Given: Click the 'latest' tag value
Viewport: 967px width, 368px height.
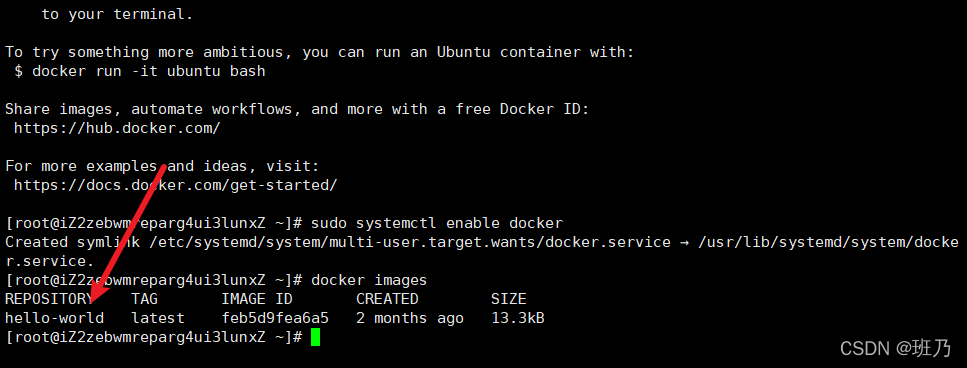Looking at the screenshot, I should coord(158,319).
